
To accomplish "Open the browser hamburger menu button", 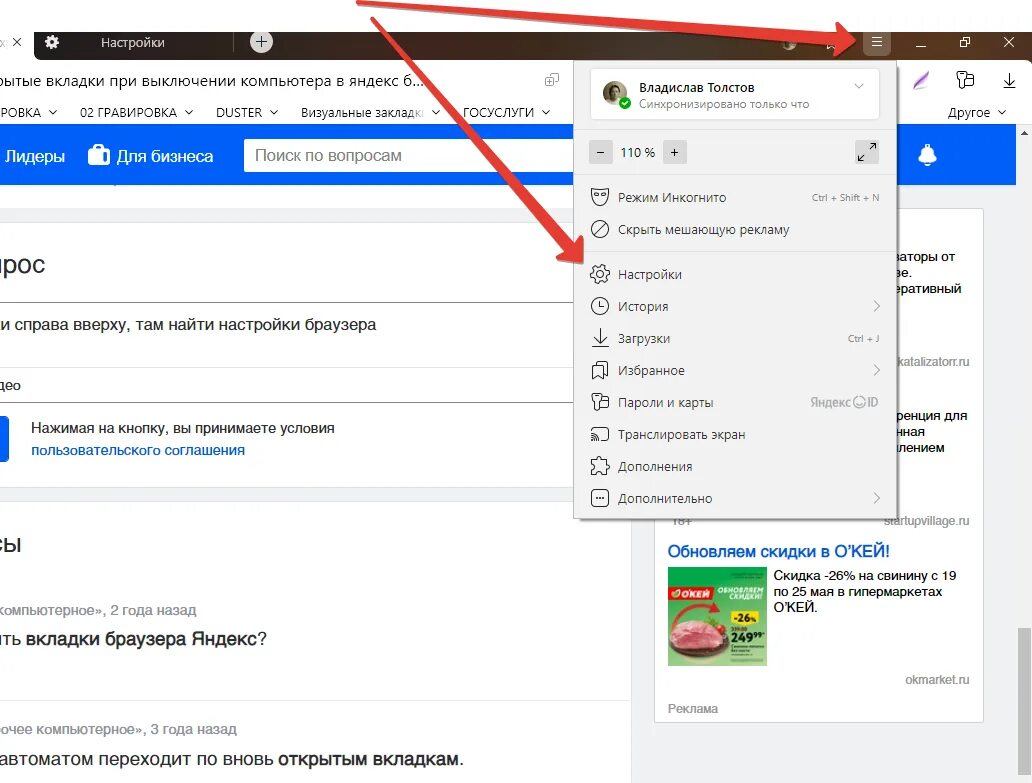I will click(x=876, y=42).
